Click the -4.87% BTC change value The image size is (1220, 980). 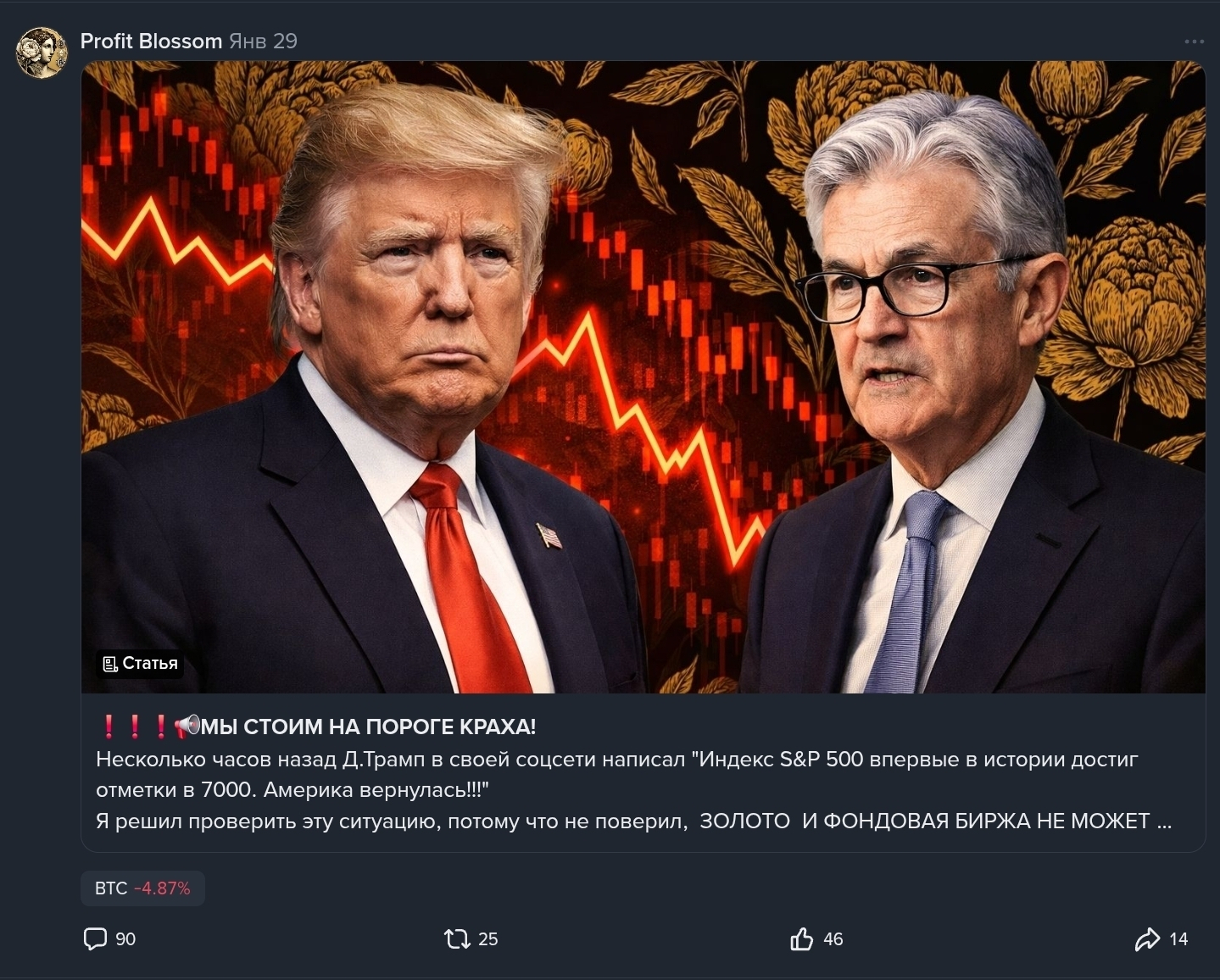(x=162, y=888)
